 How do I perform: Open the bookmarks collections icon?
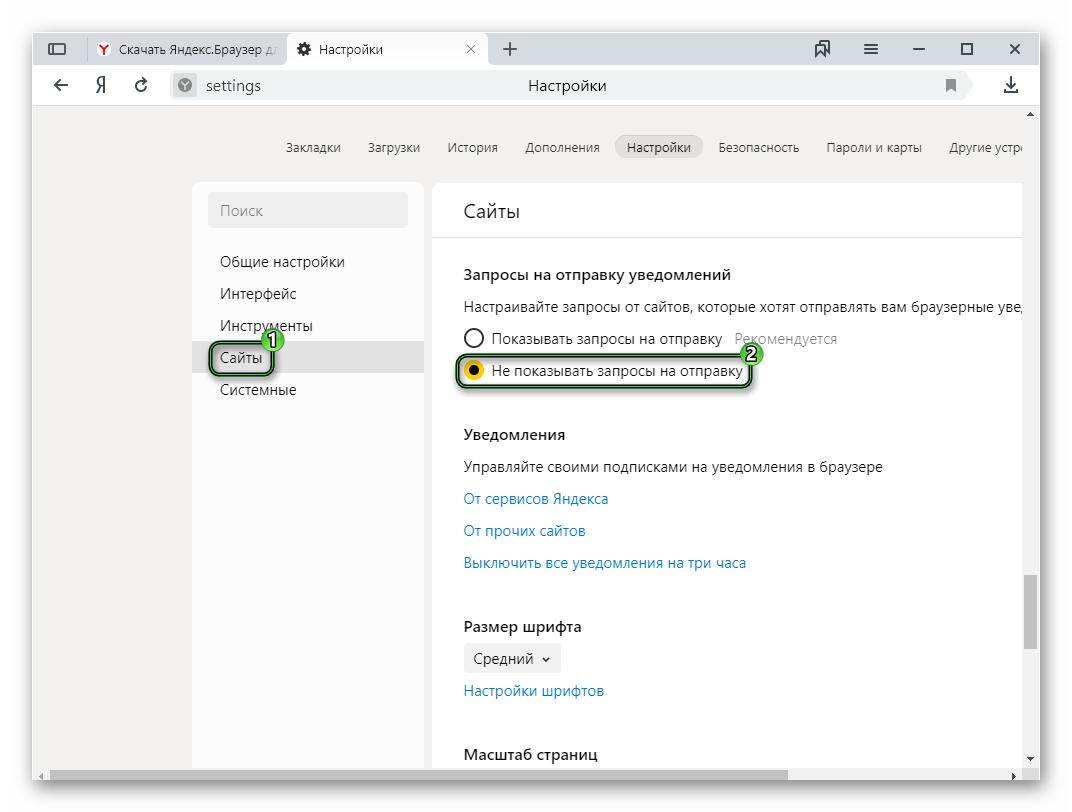click(822, 49)
